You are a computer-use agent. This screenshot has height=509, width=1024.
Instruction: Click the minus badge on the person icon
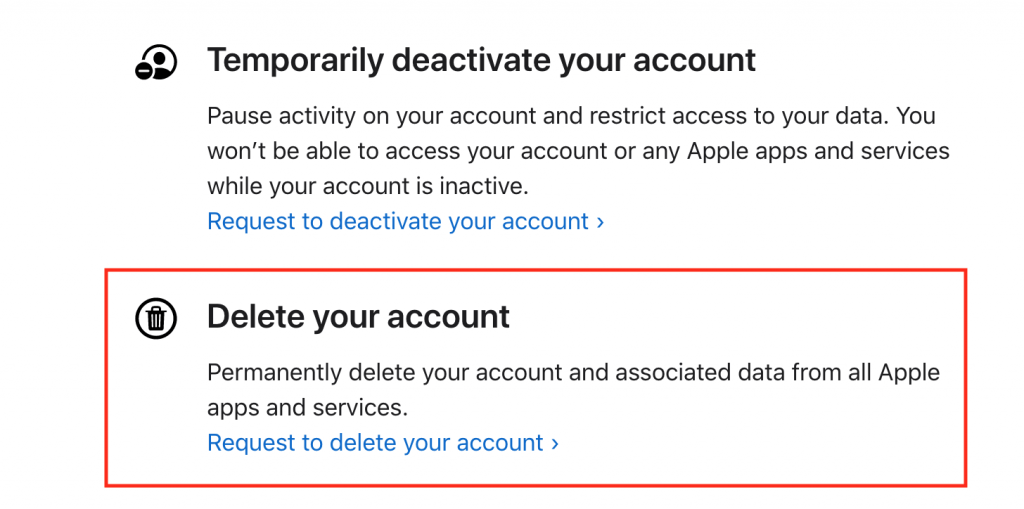tap(144, 71)
